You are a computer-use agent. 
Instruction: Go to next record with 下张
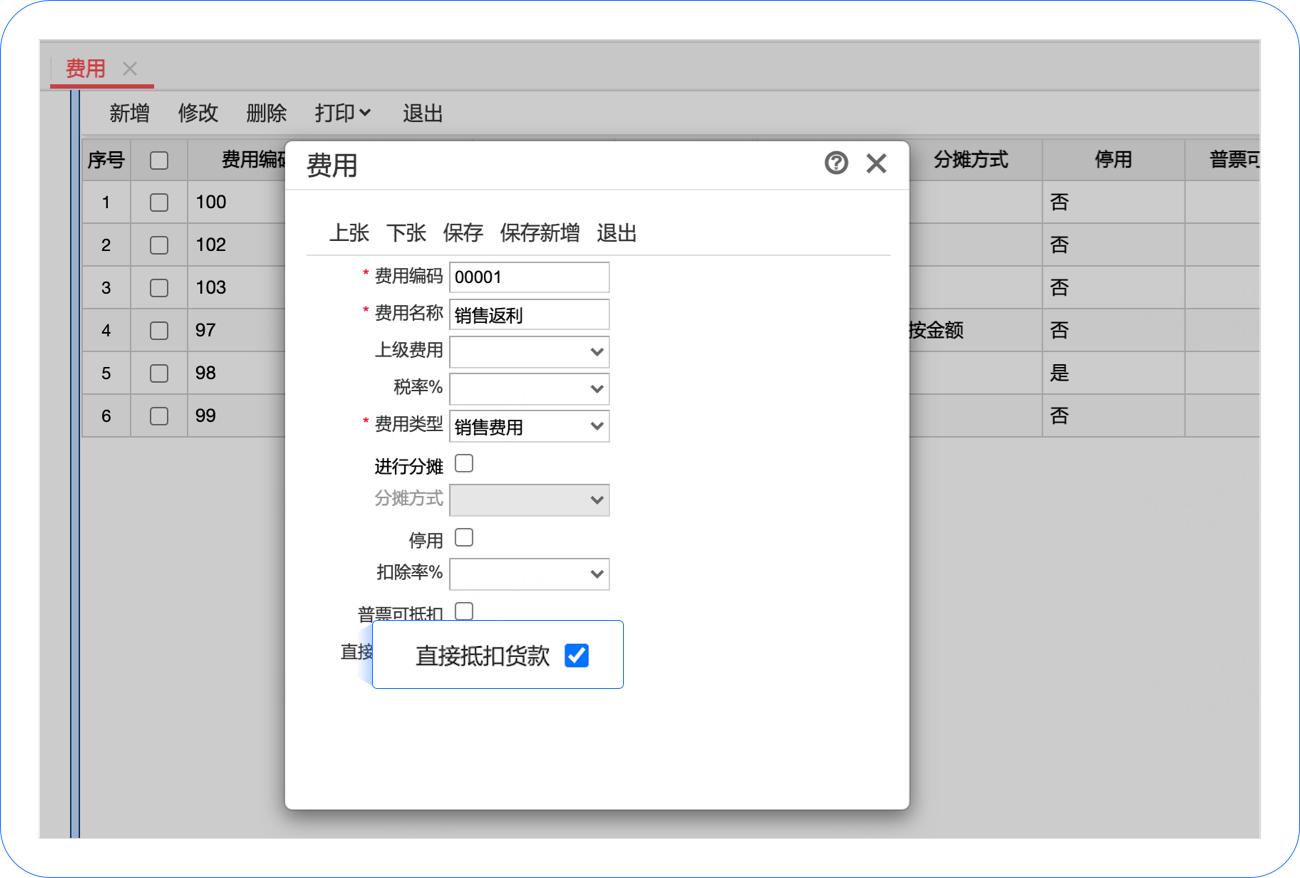coord(406,233)
